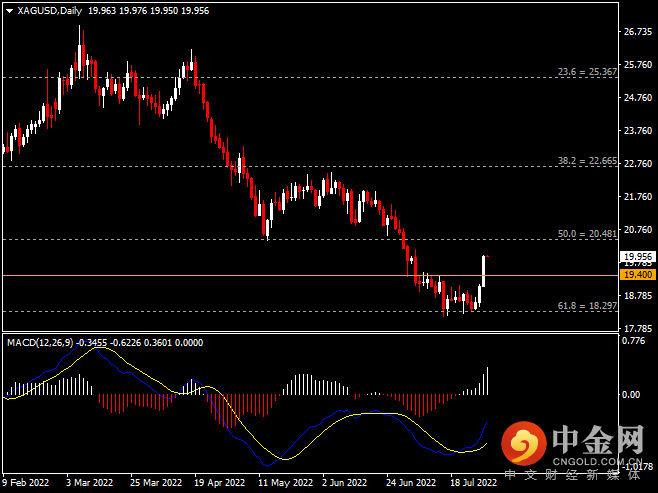
Task: Click the 25.760 price axis value
Action: [x=638, y=65]
